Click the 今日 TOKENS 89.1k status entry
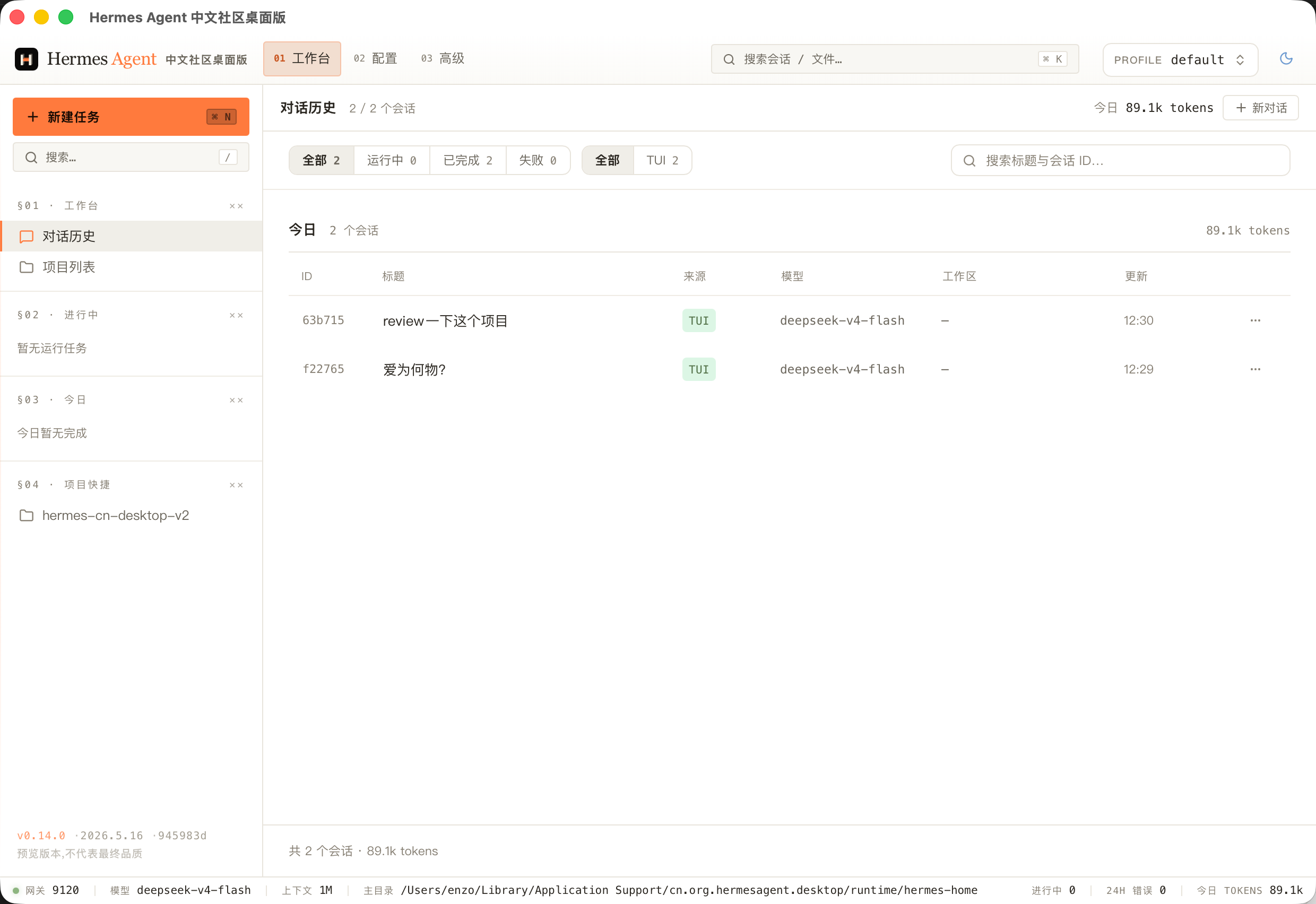The height and width of the screenshot is (904, 1316). click(1249, 890)
